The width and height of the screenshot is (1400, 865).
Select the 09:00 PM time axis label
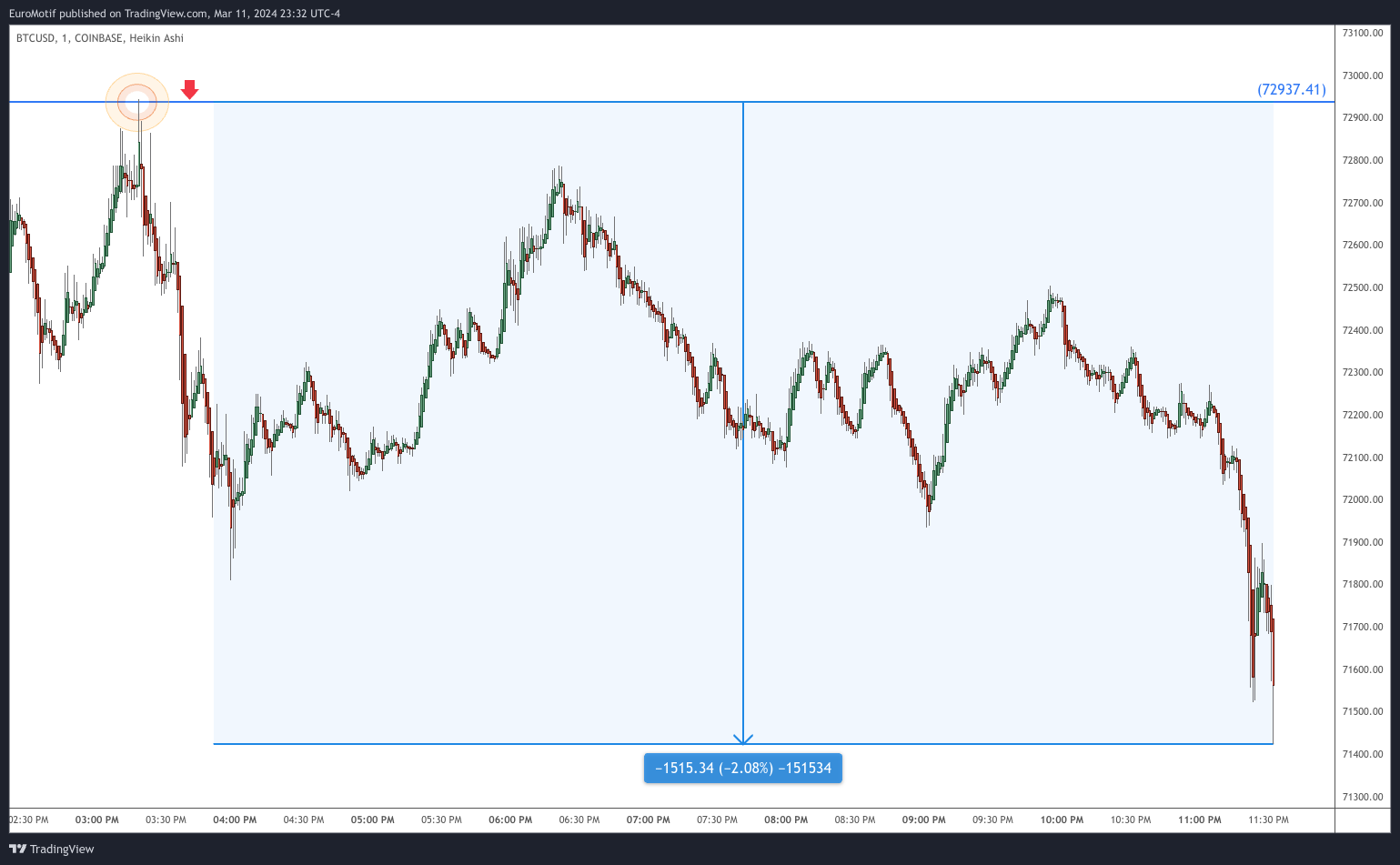[924, 820]
